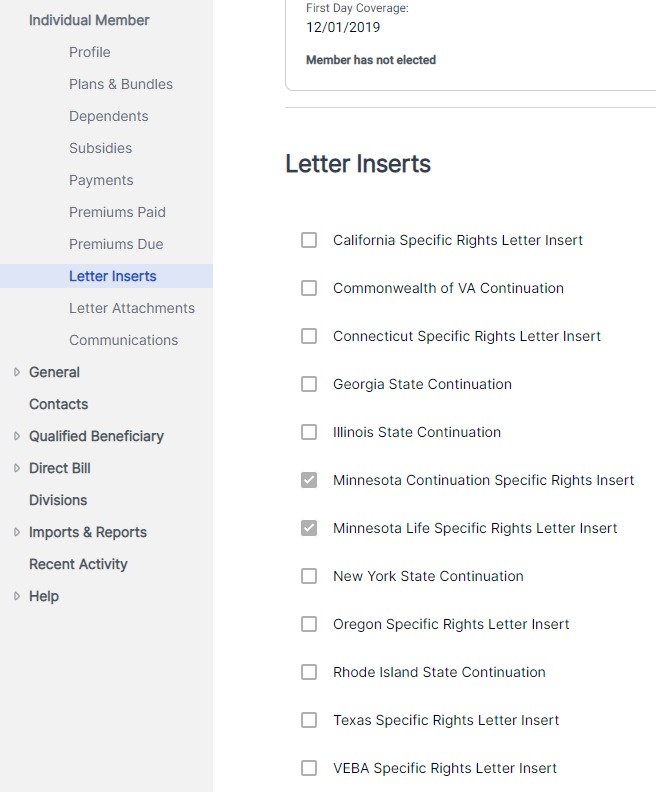Open Letter Attachments in the sidebar
The image size is (656, 792).
coord(132,308)
